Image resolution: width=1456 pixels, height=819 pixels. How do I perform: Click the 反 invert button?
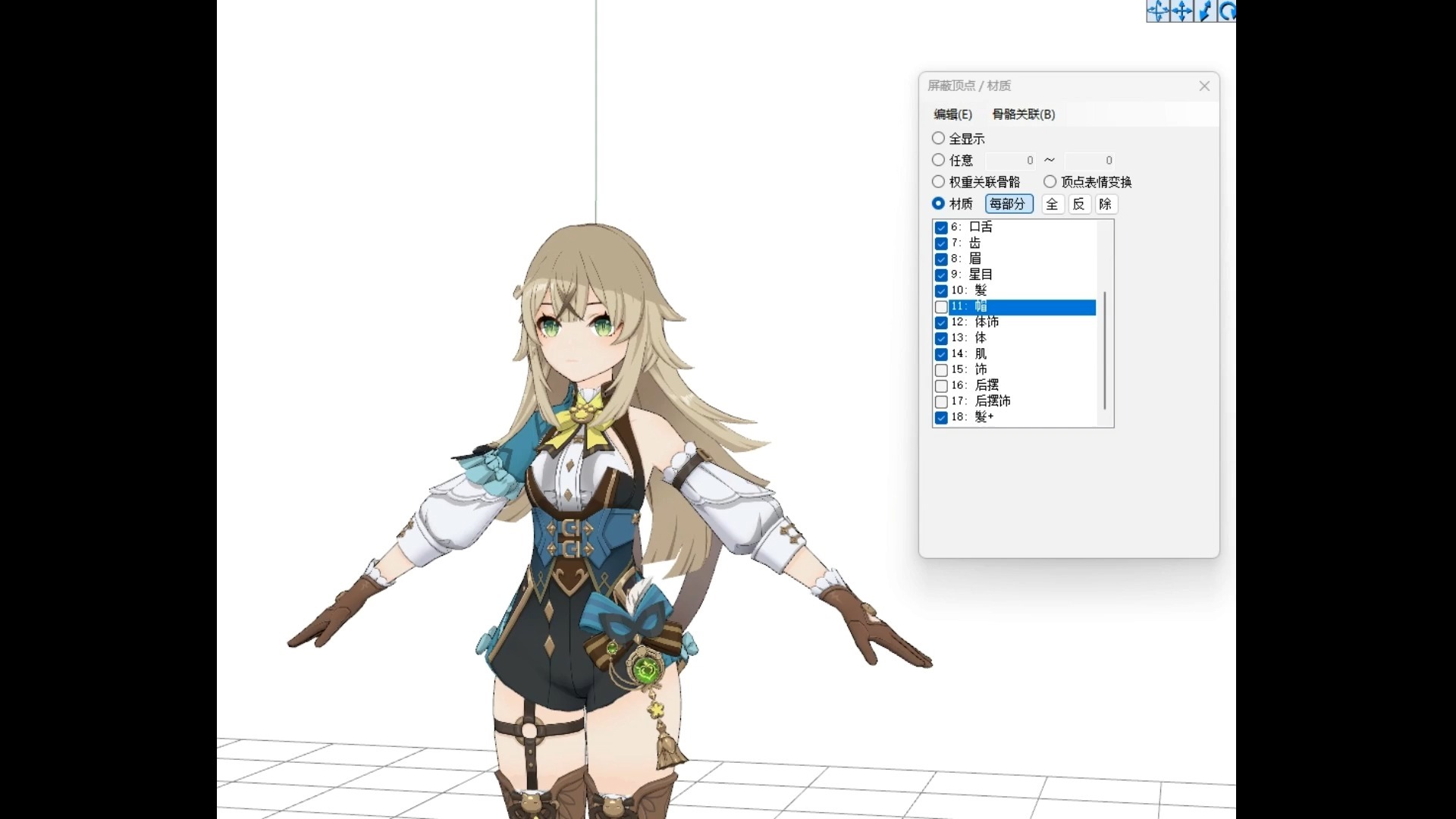1079,204
